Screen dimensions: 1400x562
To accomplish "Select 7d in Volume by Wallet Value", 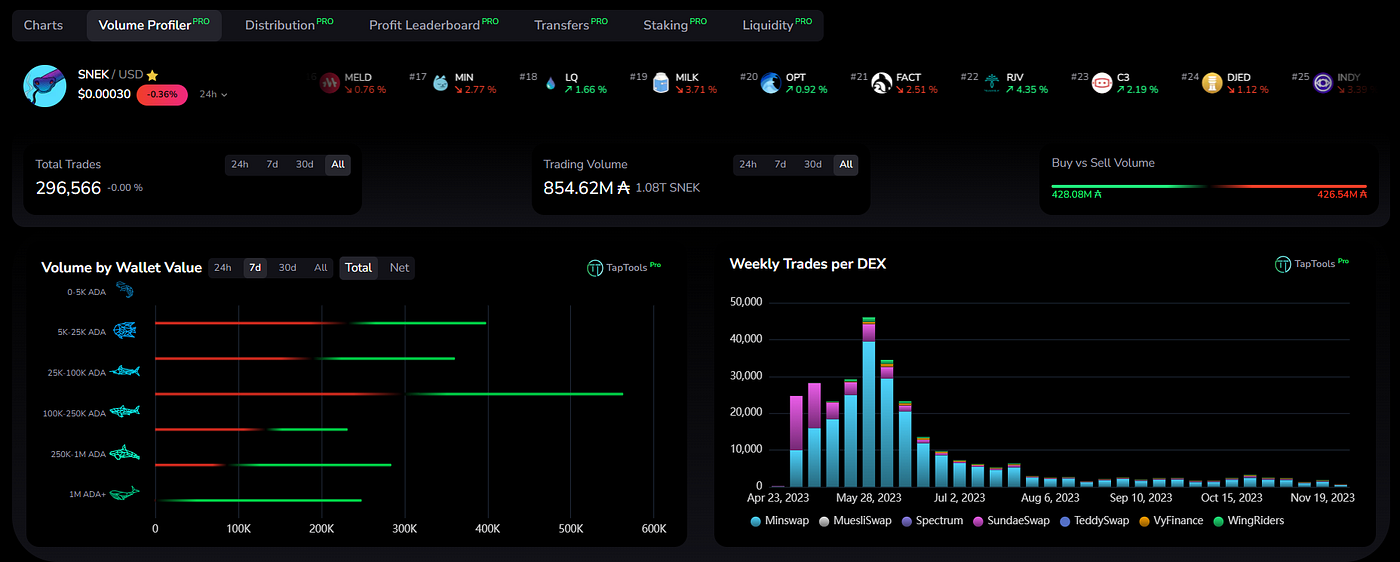I will pyautogui.click(x=255, y=268).
